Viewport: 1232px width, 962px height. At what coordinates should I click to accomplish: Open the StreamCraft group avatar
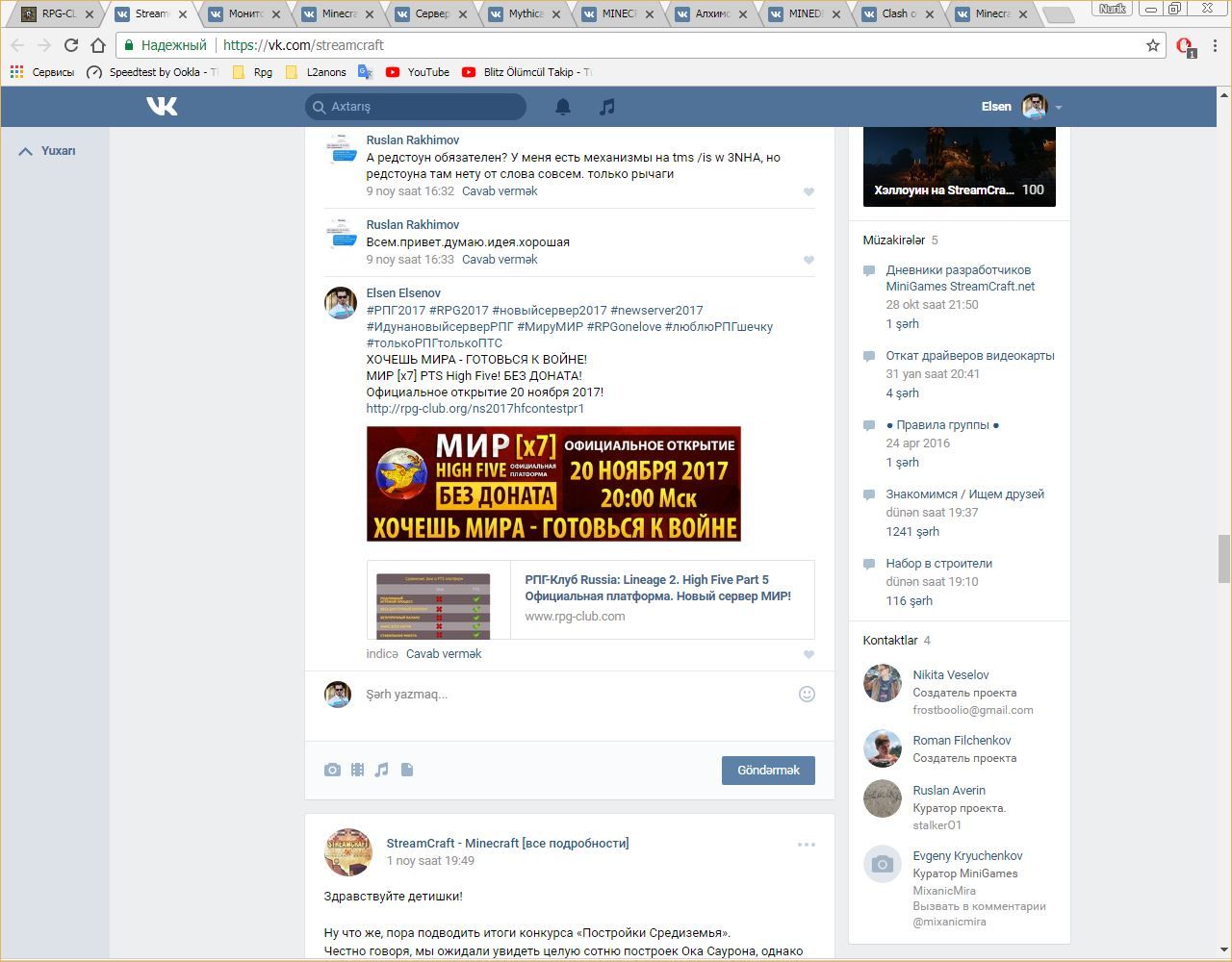(x=348, y=851)
